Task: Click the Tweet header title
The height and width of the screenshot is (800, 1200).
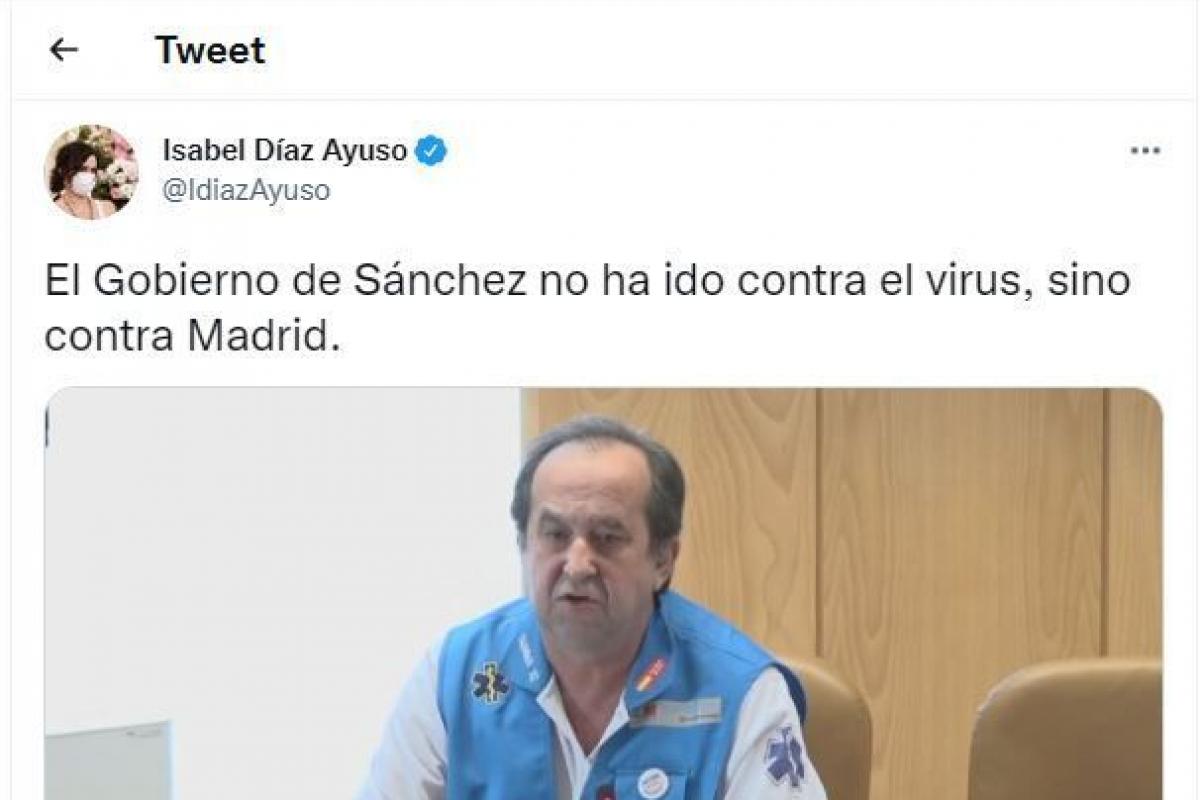Action: 210,50
